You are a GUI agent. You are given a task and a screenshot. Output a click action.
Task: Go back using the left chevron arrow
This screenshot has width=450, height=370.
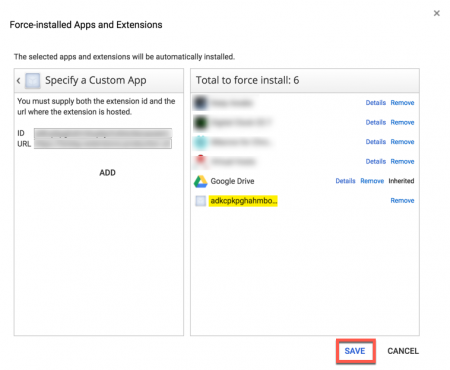tap(19, 81)
